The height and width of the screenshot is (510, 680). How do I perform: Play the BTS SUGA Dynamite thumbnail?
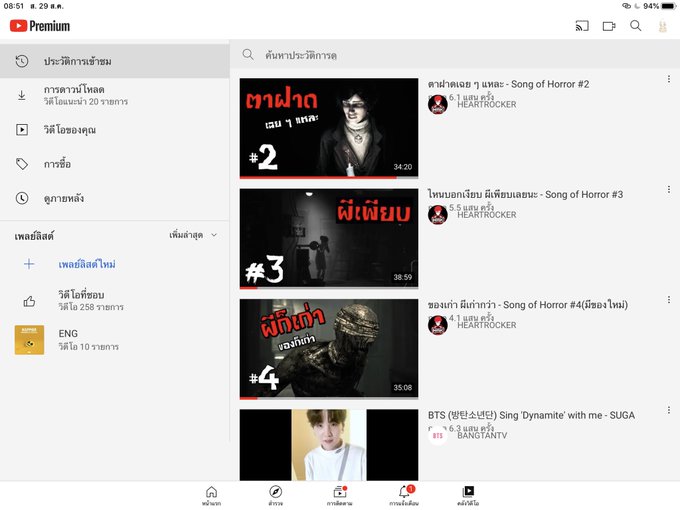tap(329, 445)
